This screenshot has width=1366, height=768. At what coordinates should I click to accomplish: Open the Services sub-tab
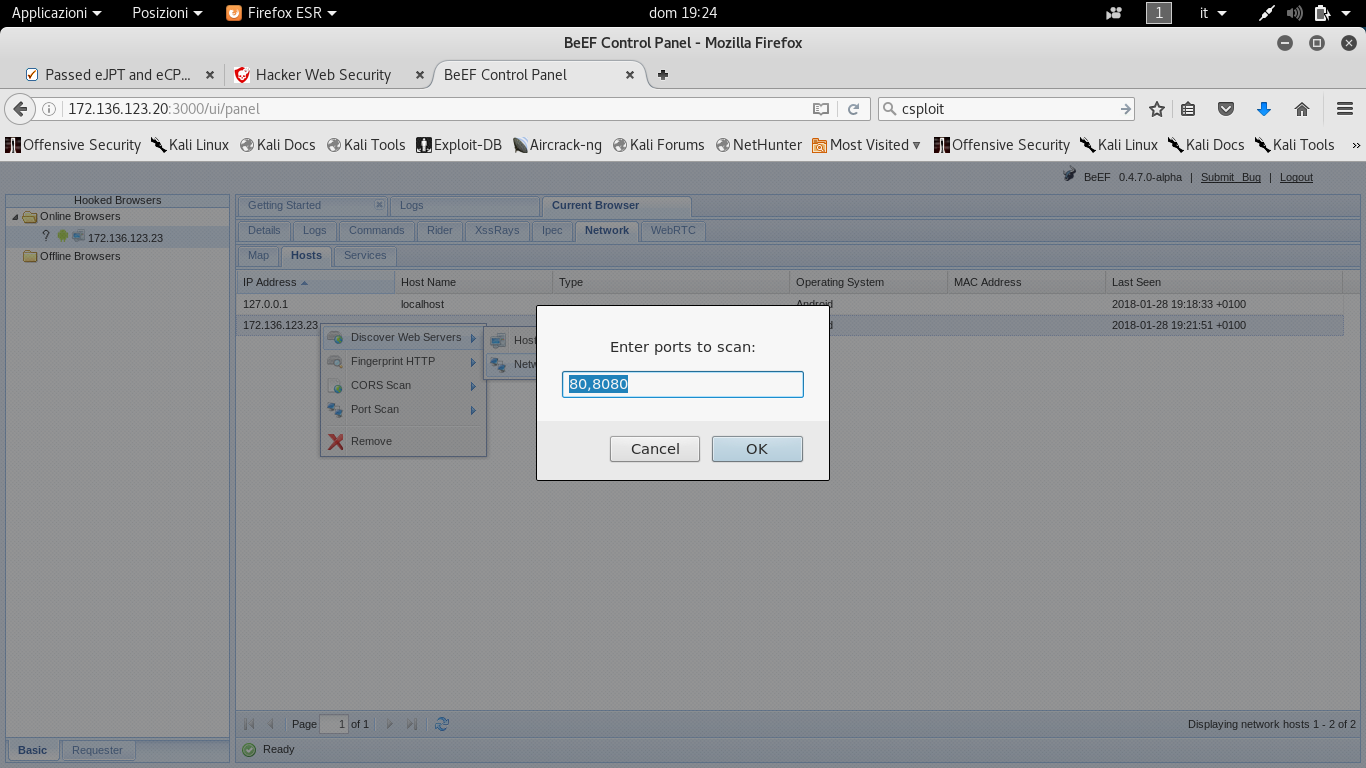click(x=365, y=255)
